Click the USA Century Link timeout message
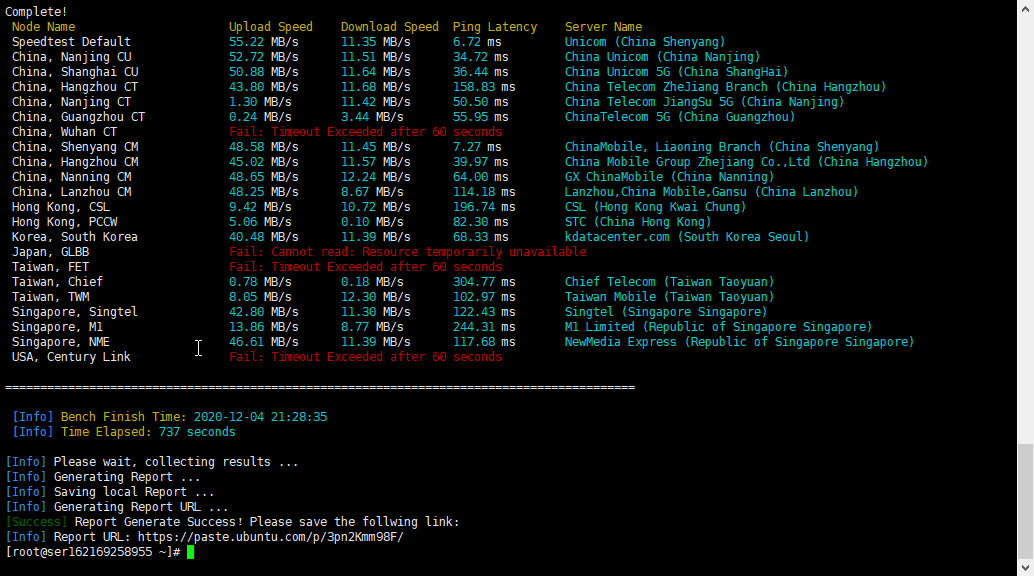This screenshot has height=576, width=1034. [x=365, y=357]
